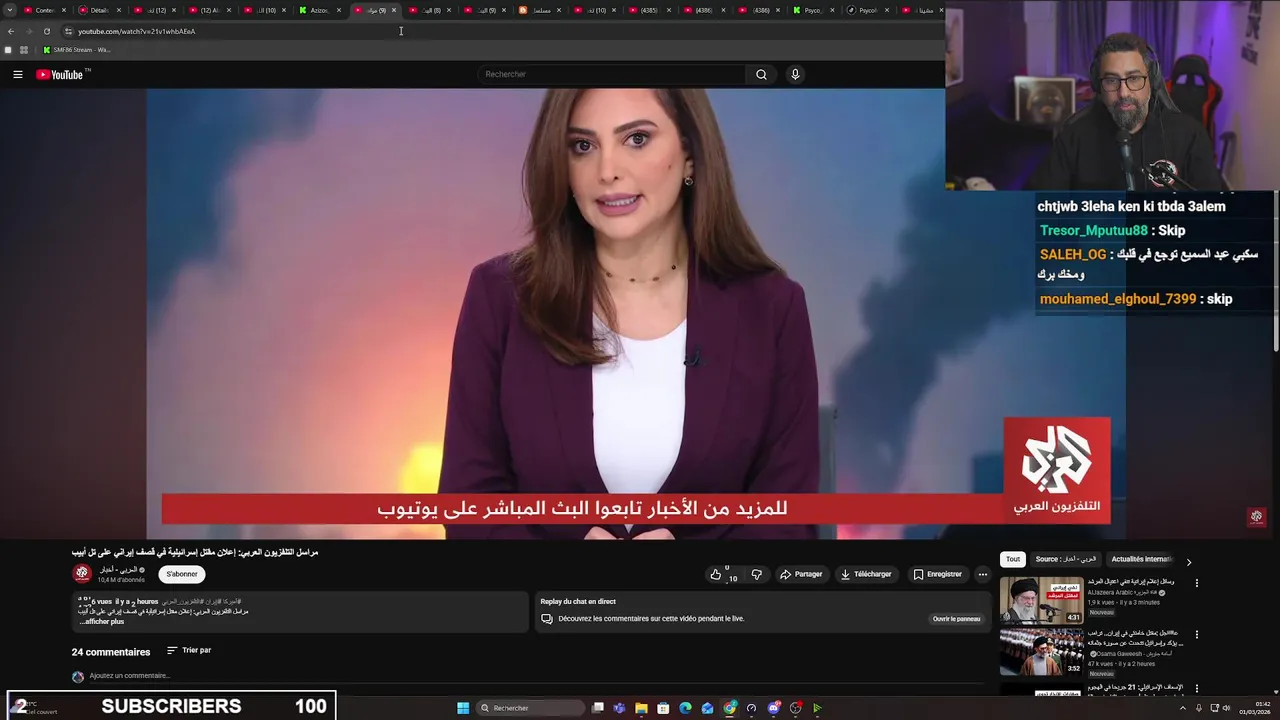
Task: Launch Microsoft Teams from taskbar
Action: coord(620,708)
